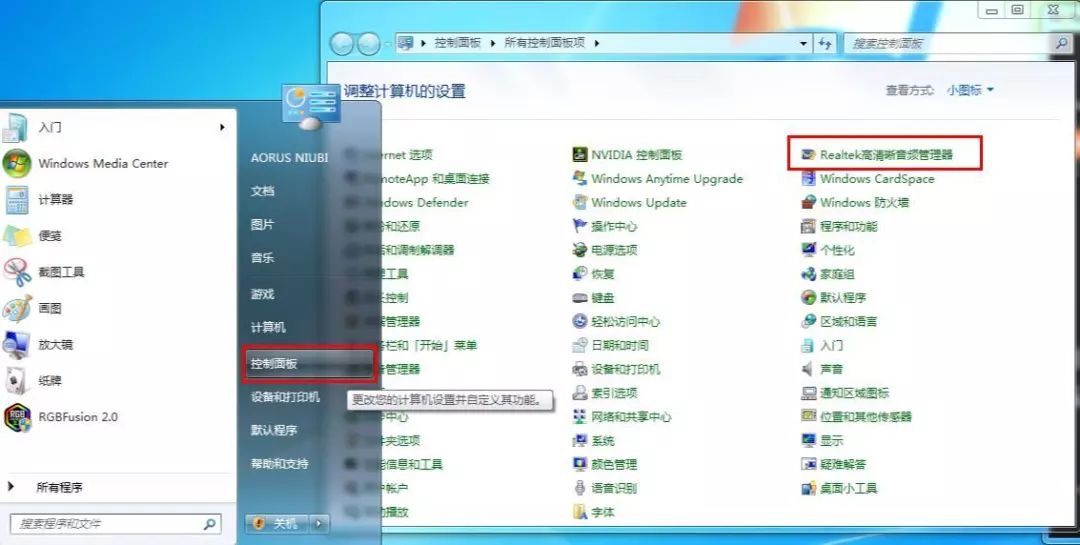The width and height of the screenshot is (1080, 545).
Task: Open 图片 in Start menu
Action: pyautogui.click(x=262, y=225)
